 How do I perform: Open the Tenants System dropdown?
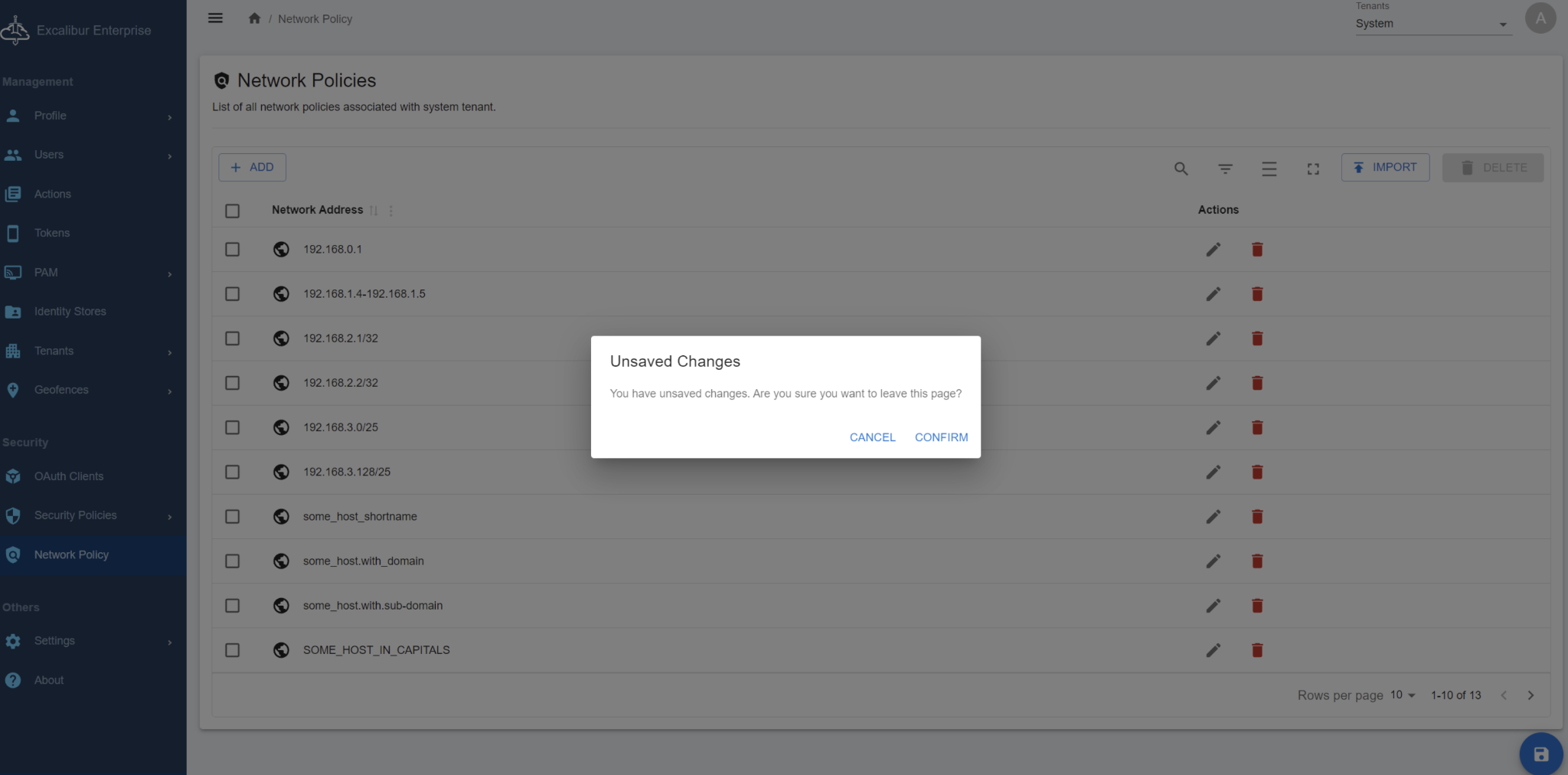point(1432,24)
